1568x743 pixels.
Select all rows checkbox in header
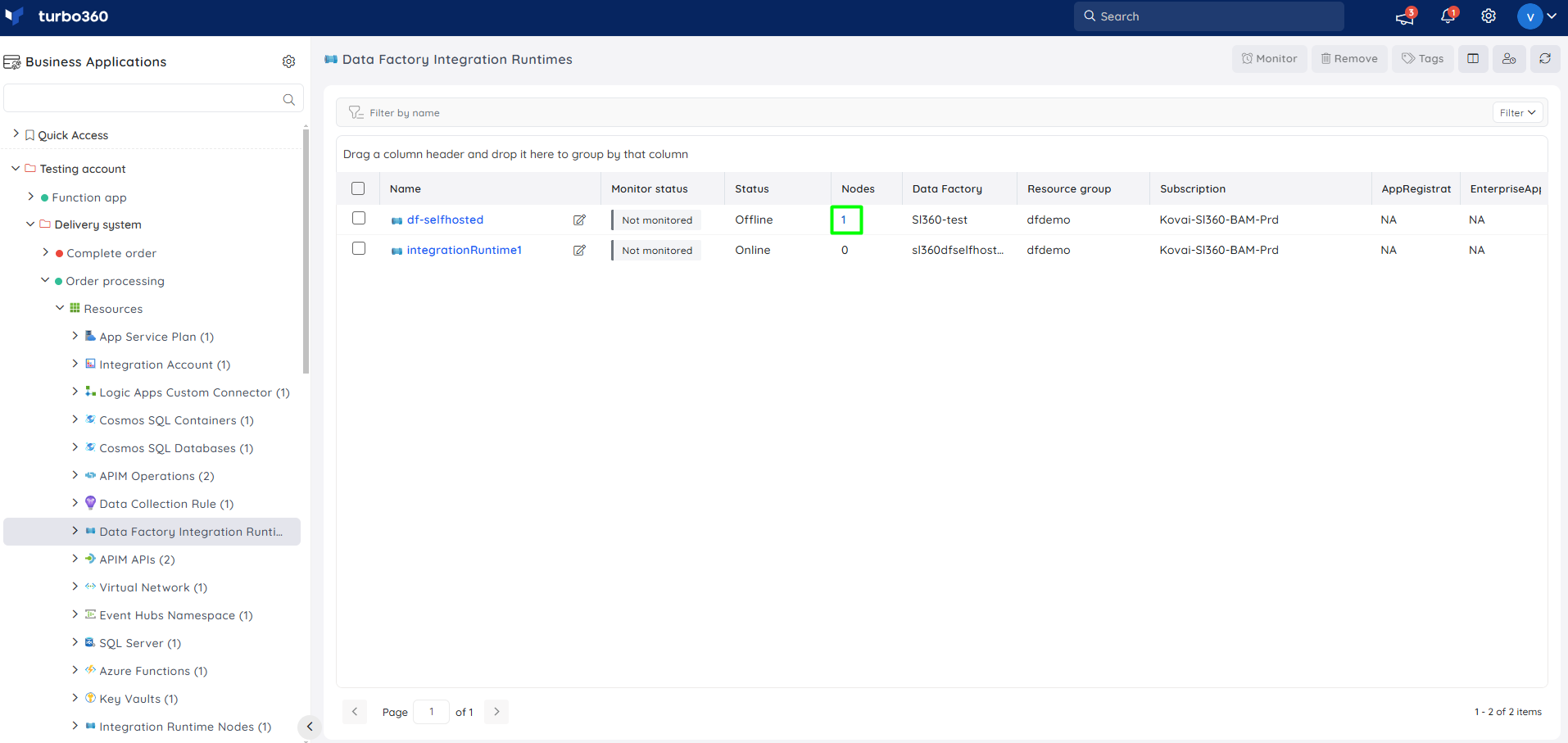point(358,188)
